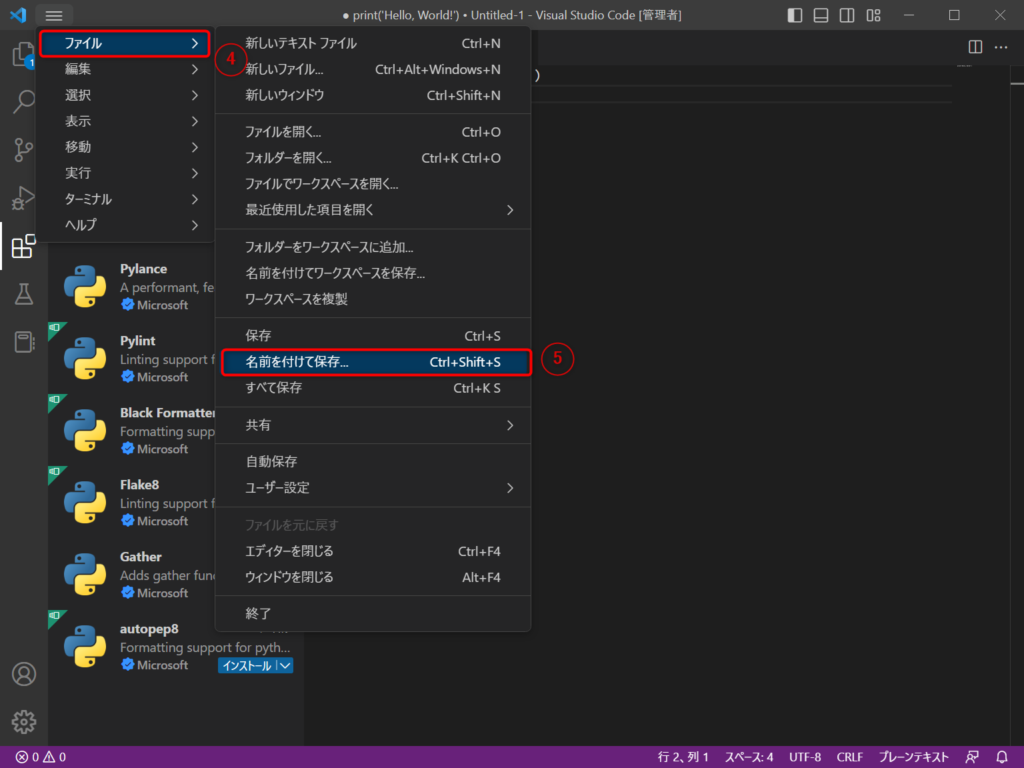Select UTF-8 encoding in status bar
The width and height of the screenshot is (1024, 768).
coord(805,757)
